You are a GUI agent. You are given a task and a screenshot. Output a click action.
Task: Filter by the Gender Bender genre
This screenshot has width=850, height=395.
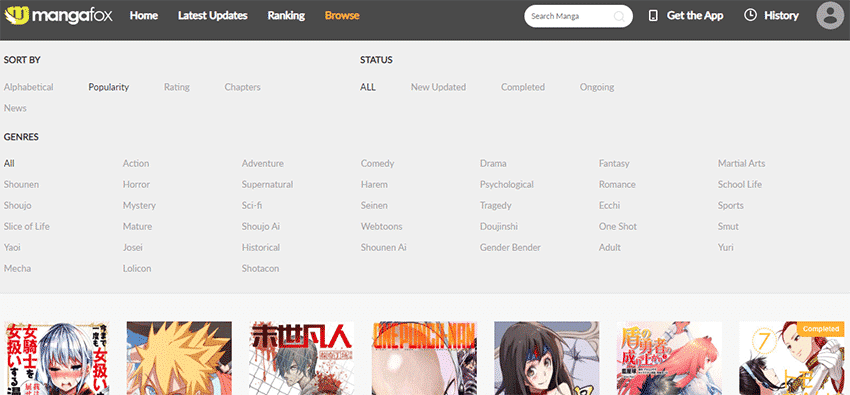click(x=510, y=248)
